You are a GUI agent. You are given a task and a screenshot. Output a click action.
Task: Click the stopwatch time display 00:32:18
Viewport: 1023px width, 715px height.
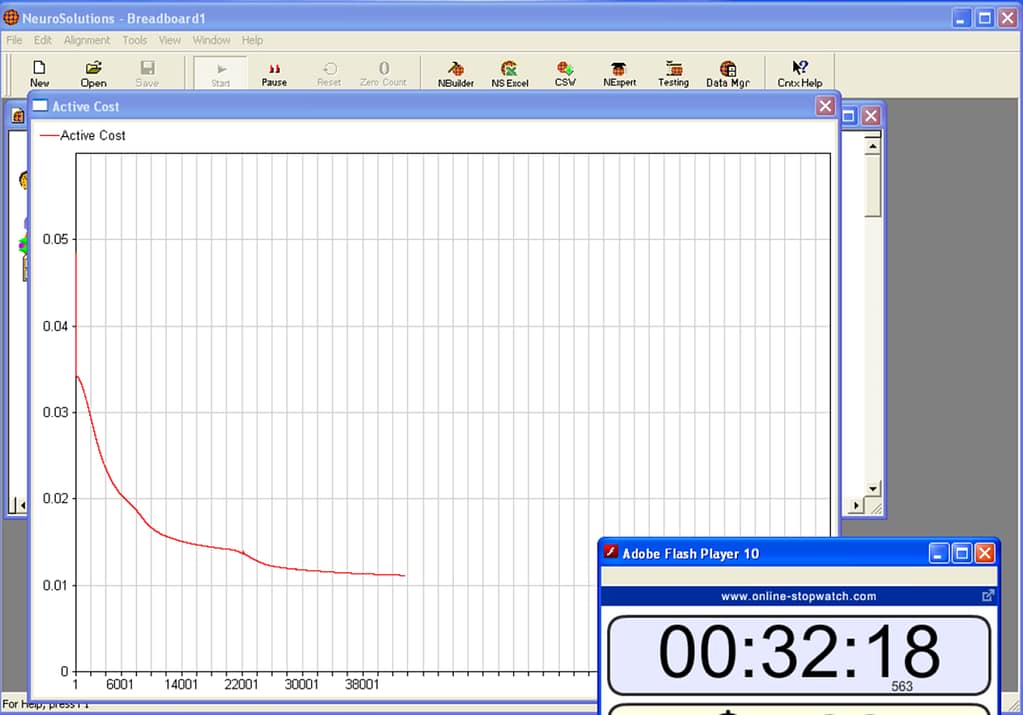pyautogui.click(x=799, y=654)
